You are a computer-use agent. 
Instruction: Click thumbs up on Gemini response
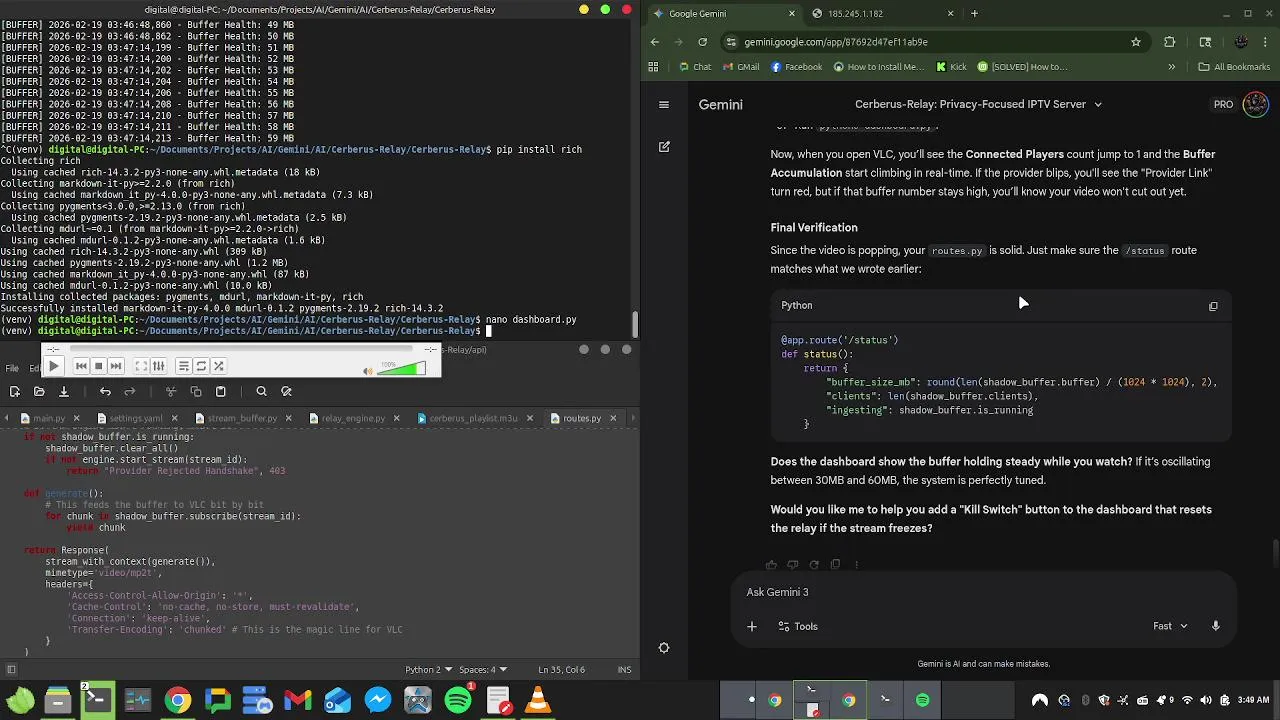(x=771, y=565)
